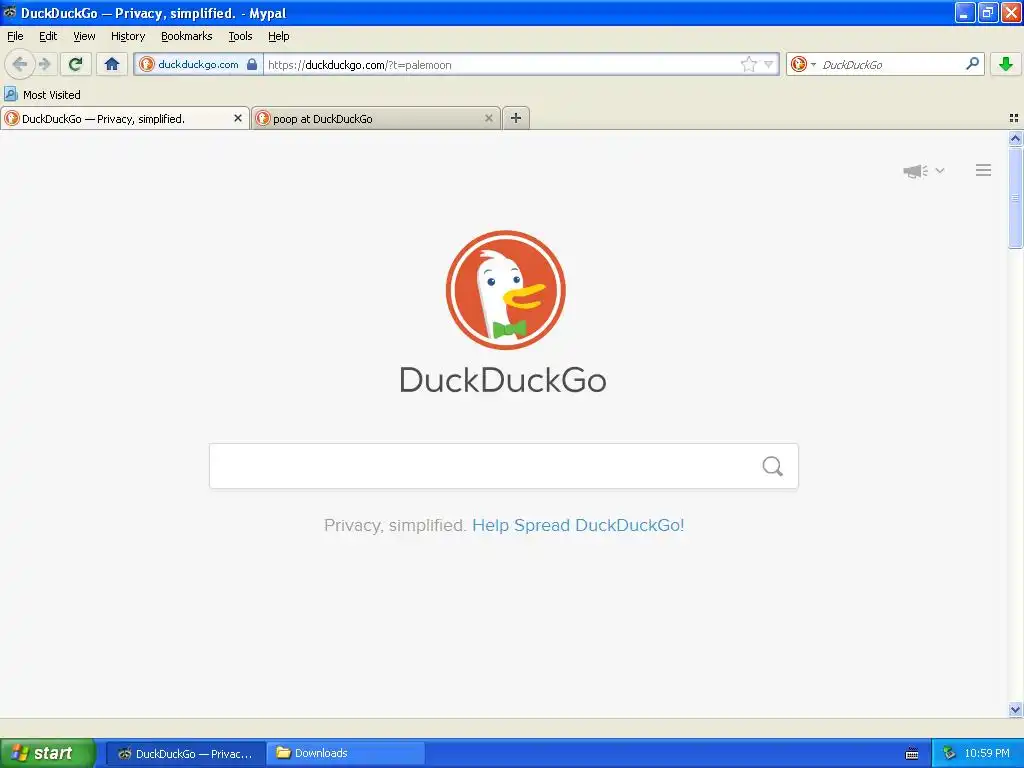Screen dimensions: 1024x768
Task: Open Most Visited bookmarks folder
Action: tap(42, 95)
